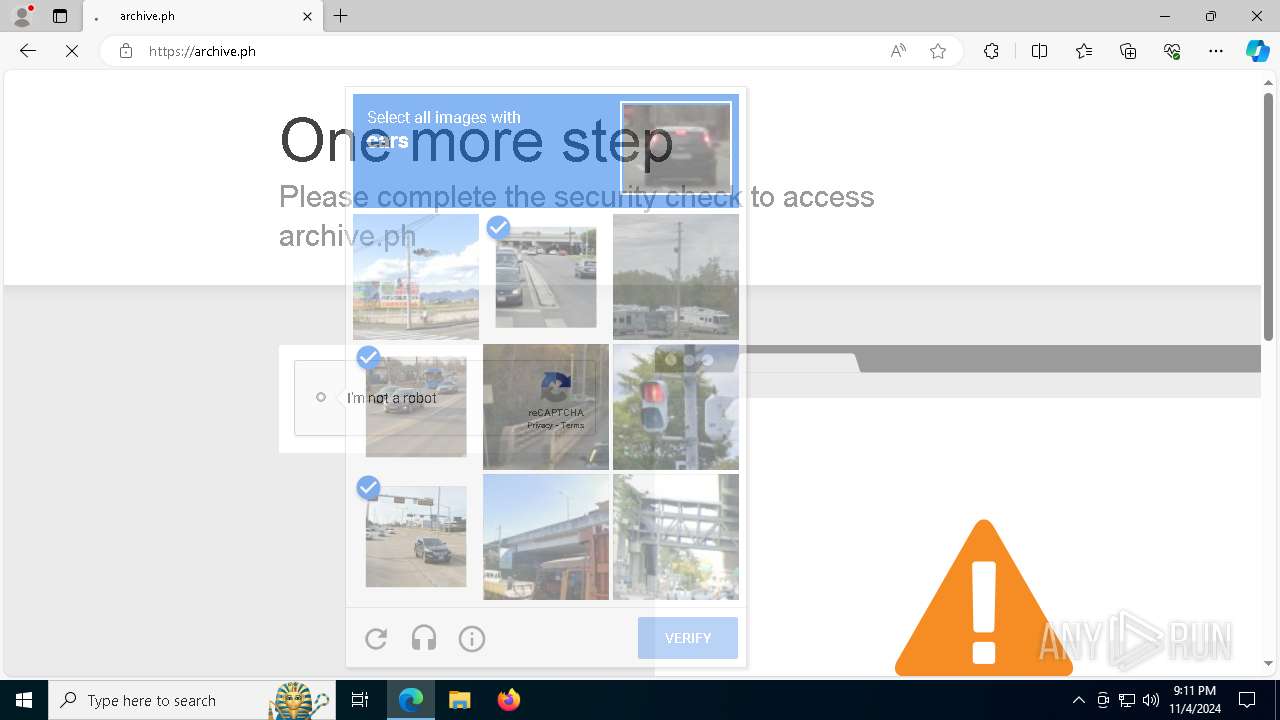
Task: Open volume control in tray
Action: (1151, 700)
